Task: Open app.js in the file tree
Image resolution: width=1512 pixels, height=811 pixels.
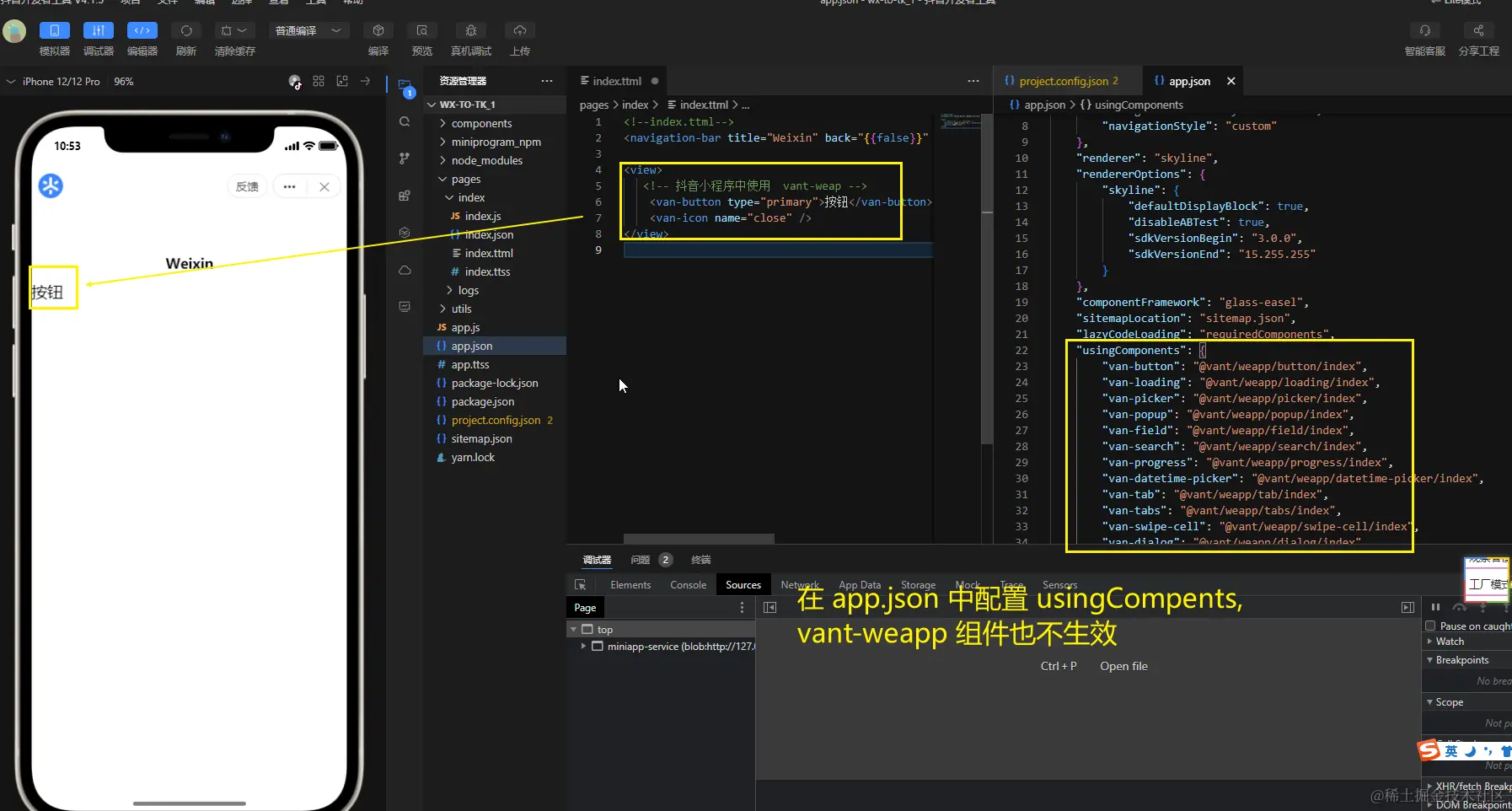Action: coord(495,327)
